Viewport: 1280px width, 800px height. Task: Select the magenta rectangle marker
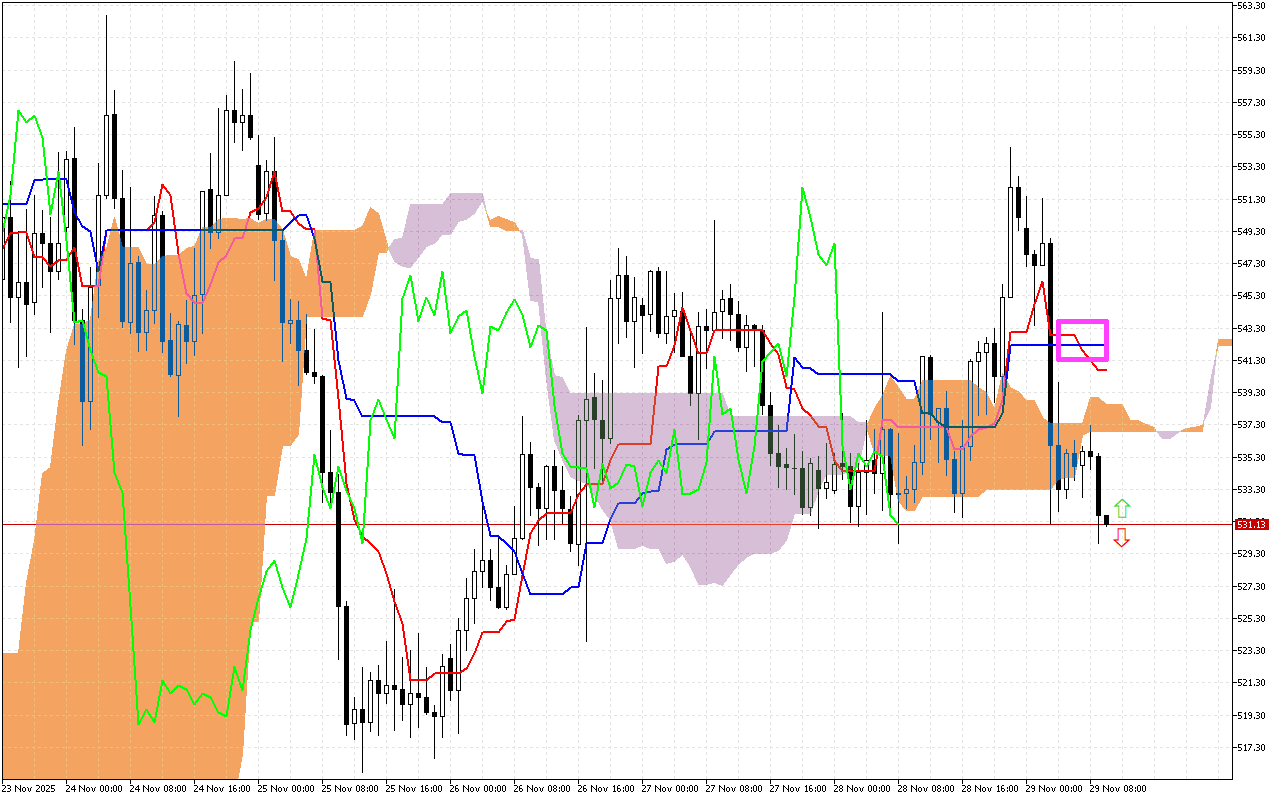[x=1083, y=340]
